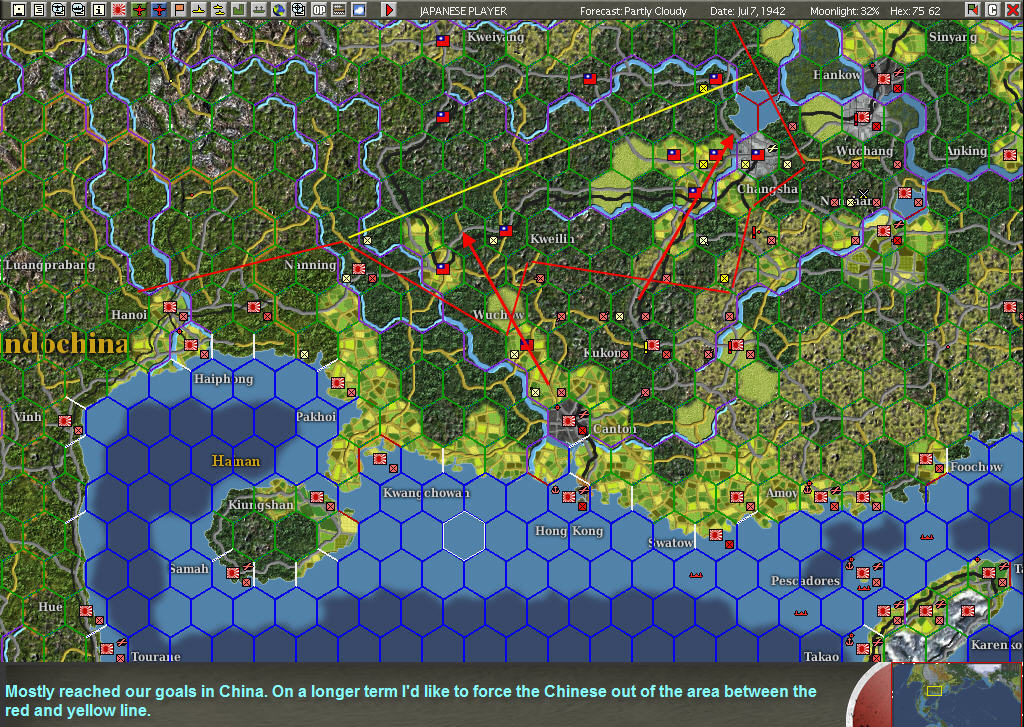Click the C button in top-right corner
This screenshot has height=727, width=1024.
coord(993,10)
